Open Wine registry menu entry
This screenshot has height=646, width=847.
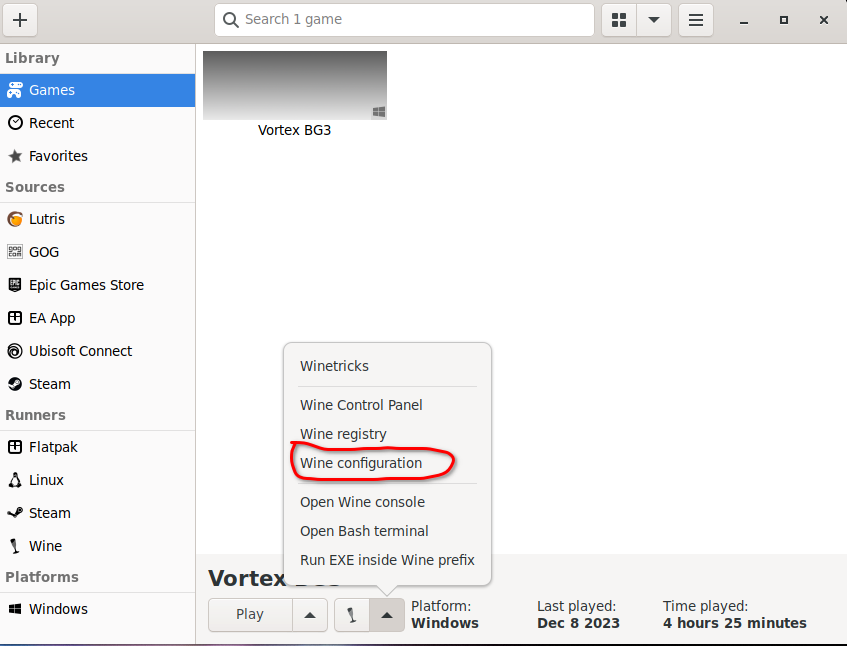pyautogui.click(x=387, y=434)
